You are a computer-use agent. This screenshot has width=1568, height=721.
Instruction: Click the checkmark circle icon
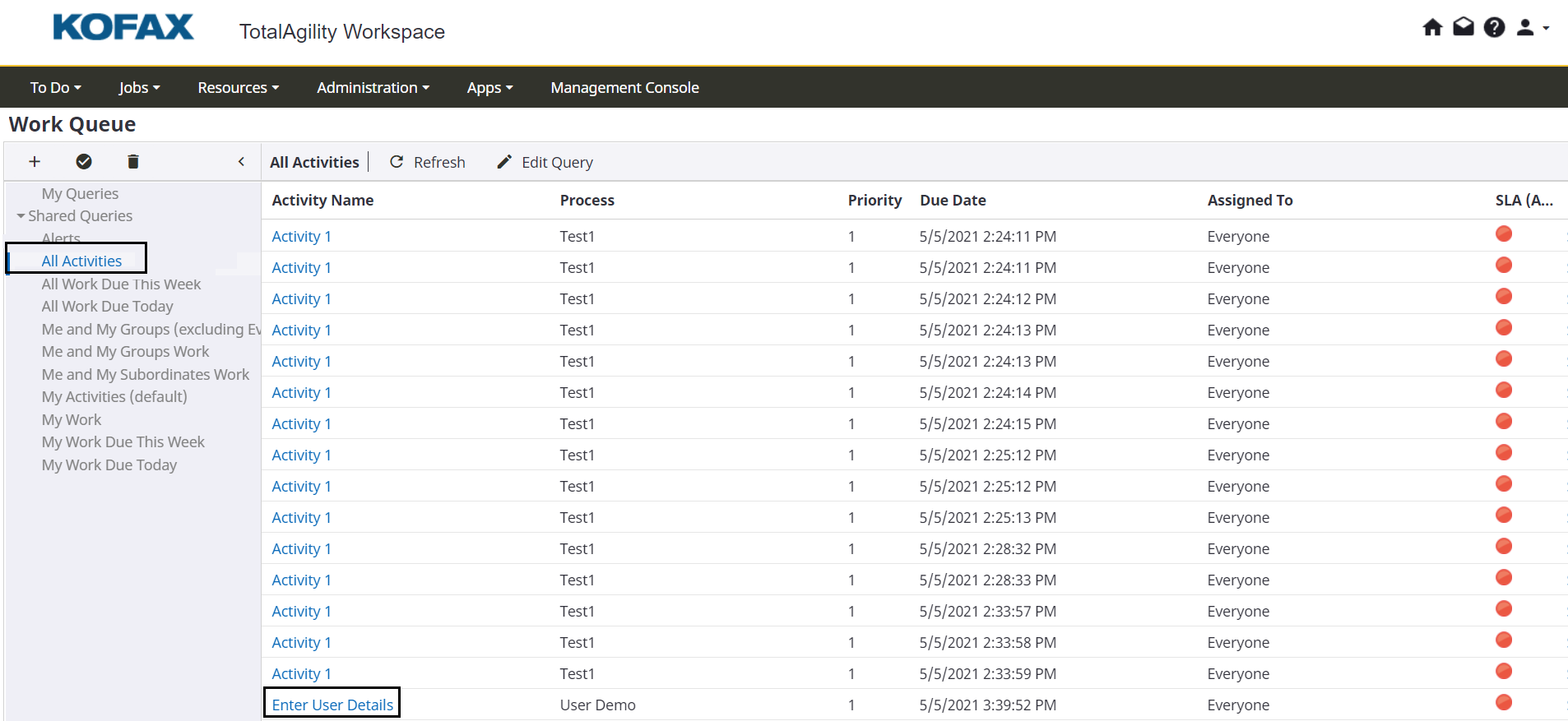[84, 162]
